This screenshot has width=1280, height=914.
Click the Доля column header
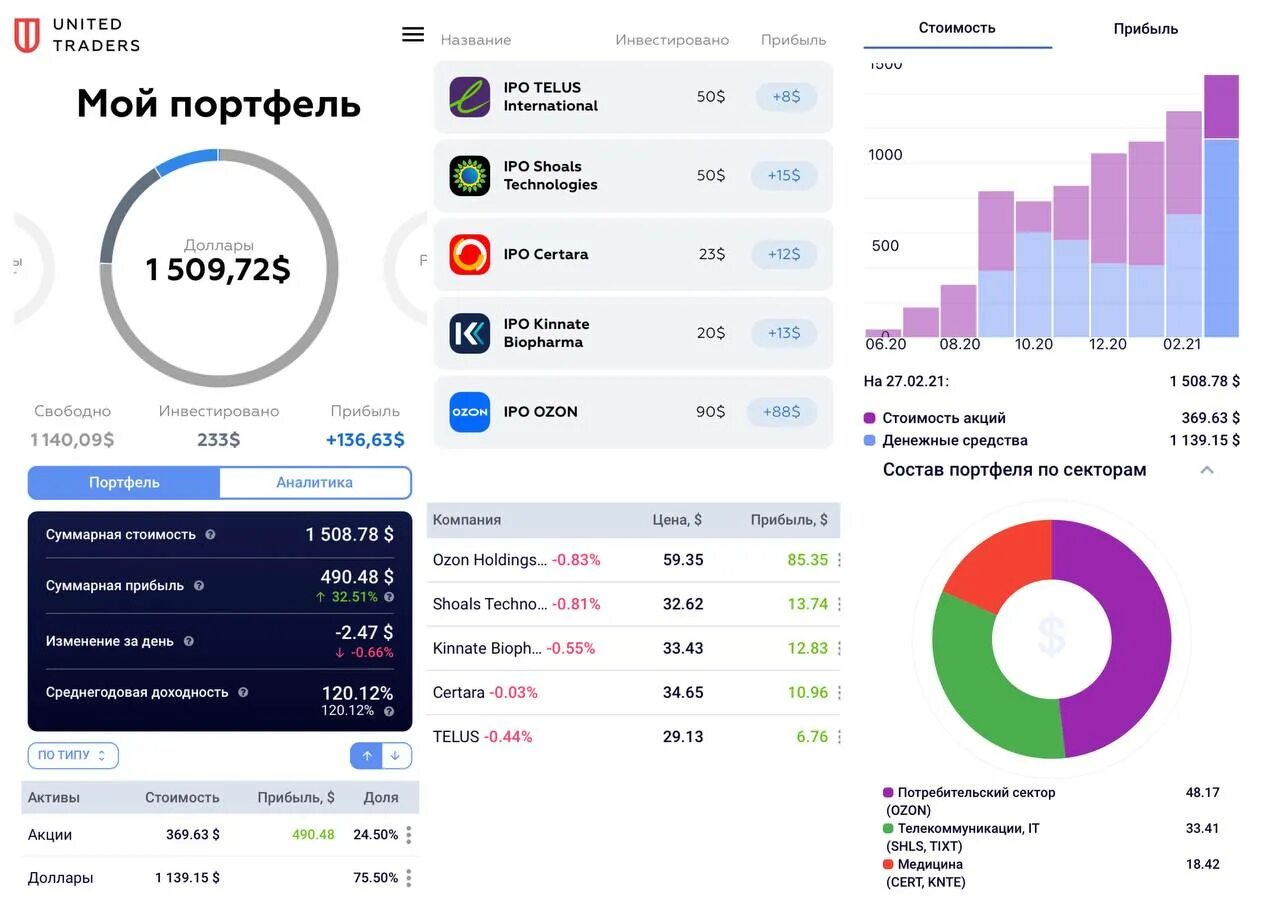[x=381, y=798]
